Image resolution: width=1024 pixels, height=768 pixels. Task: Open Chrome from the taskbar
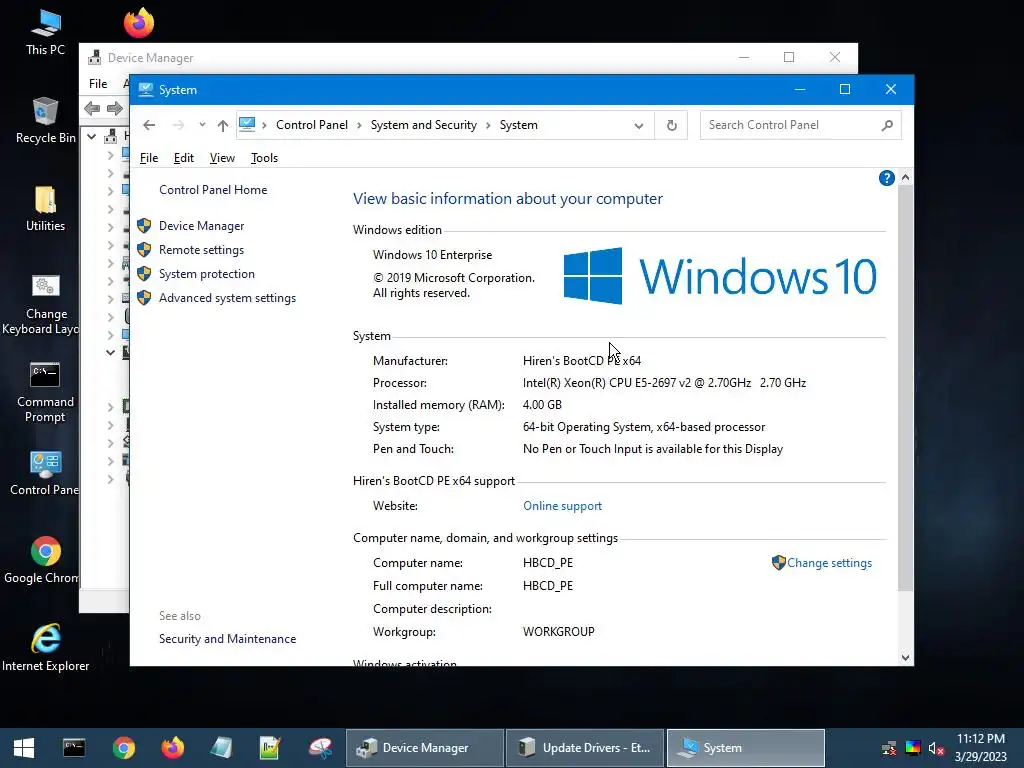coord(123,748)
